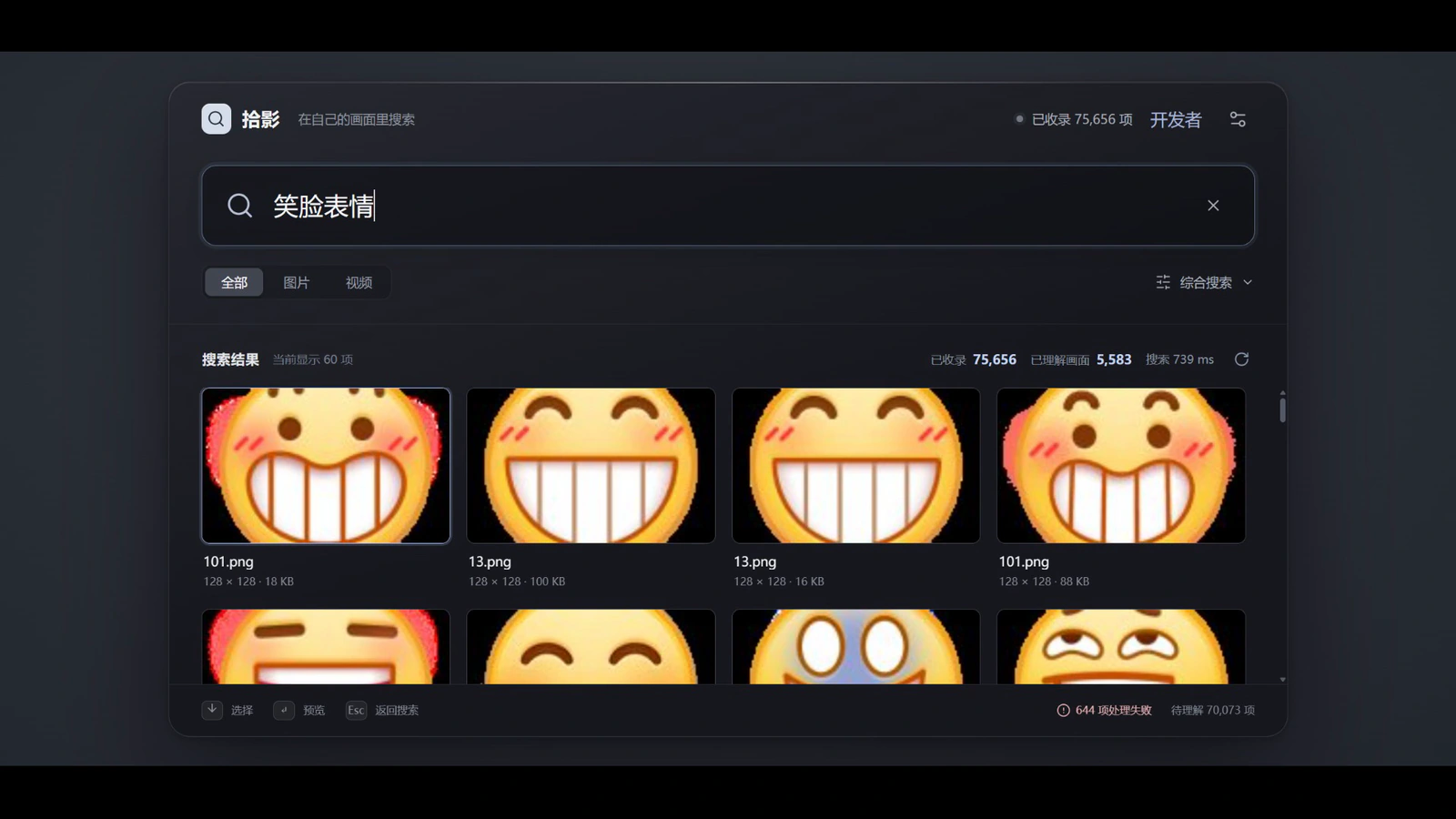The width and height of the screenshot is (1456, 819).
Task: Click the 拾影 app logo icon
Action: 216,119
